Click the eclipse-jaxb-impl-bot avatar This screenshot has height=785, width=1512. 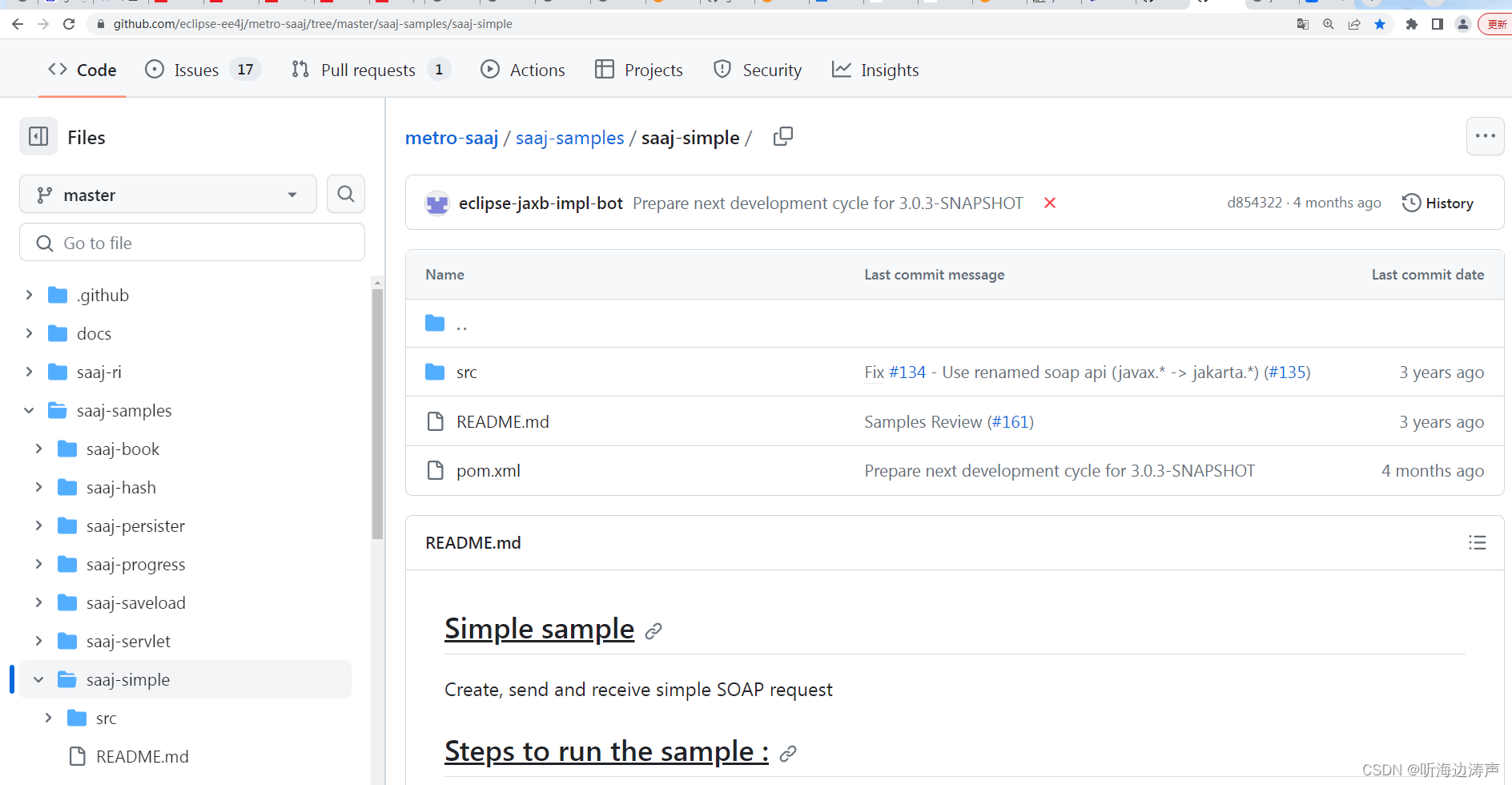pyautogui.click(x=437, y=203)
